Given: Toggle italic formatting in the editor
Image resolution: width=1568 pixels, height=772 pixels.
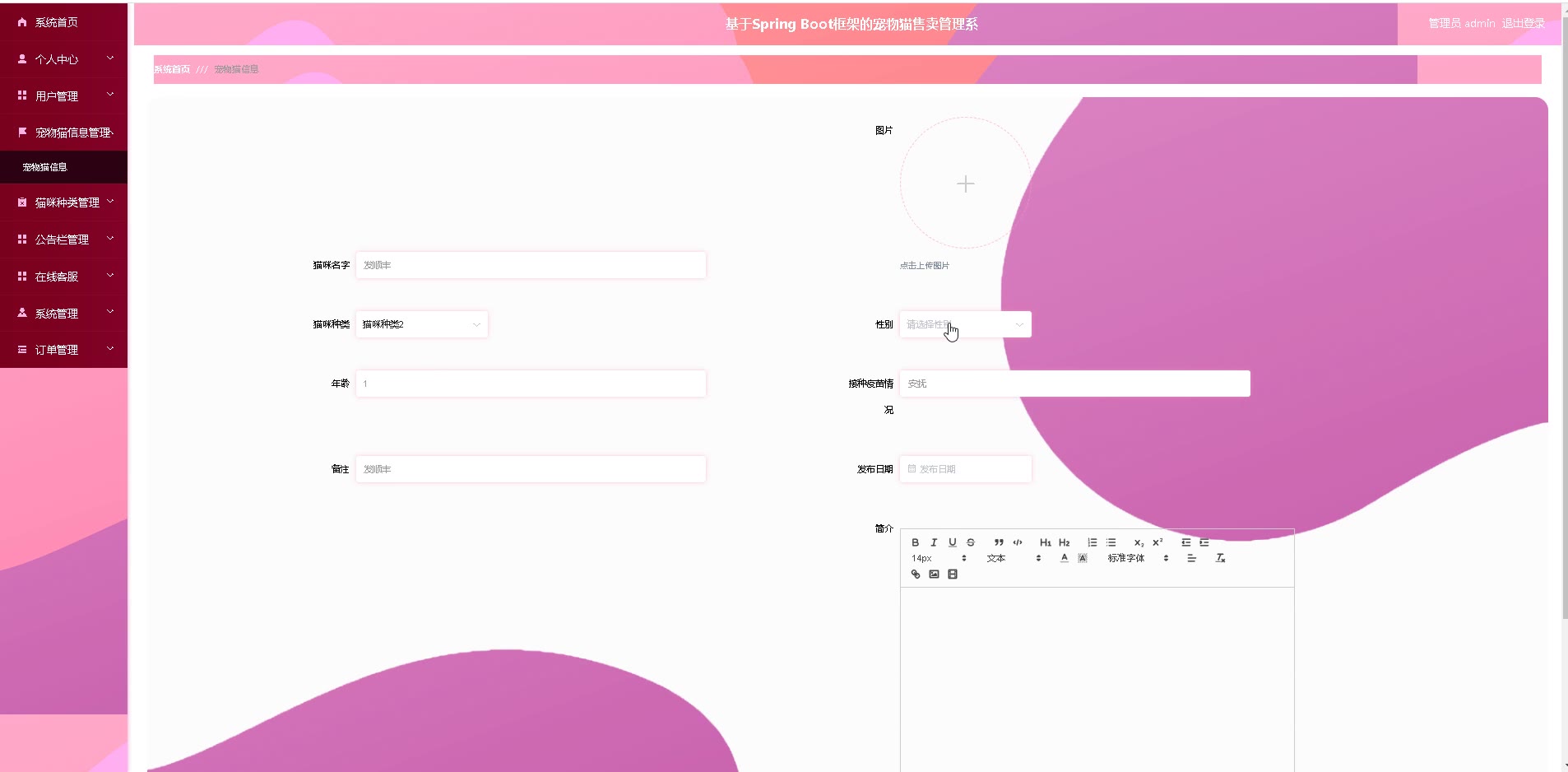Looking at the screenshot, I should tap(934, 542).
